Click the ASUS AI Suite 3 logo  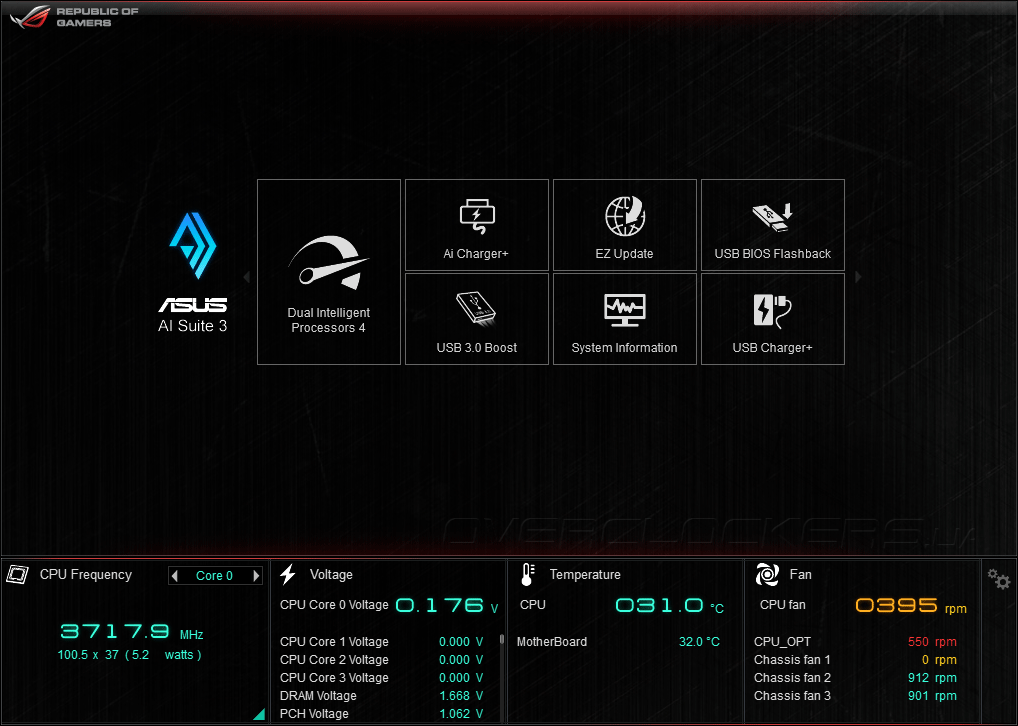[x=193, y=273]
